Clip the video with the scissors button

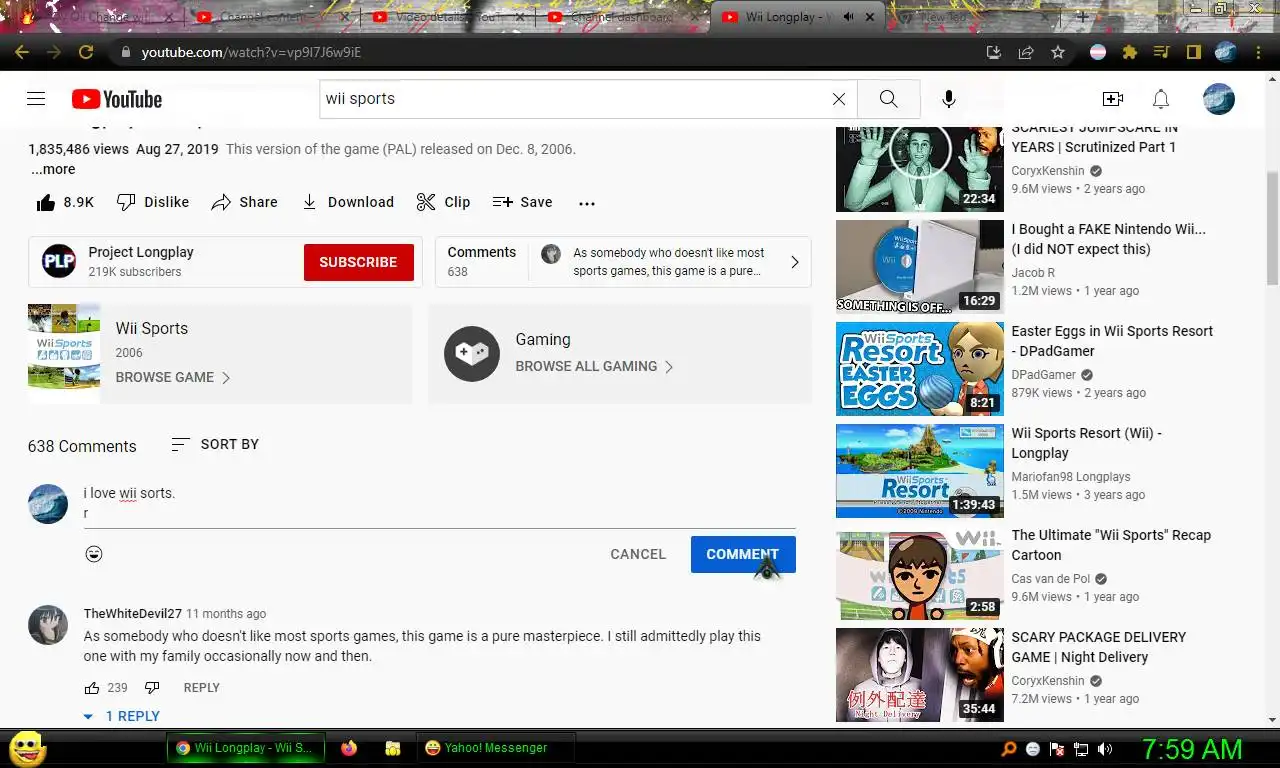click(443, 202)
